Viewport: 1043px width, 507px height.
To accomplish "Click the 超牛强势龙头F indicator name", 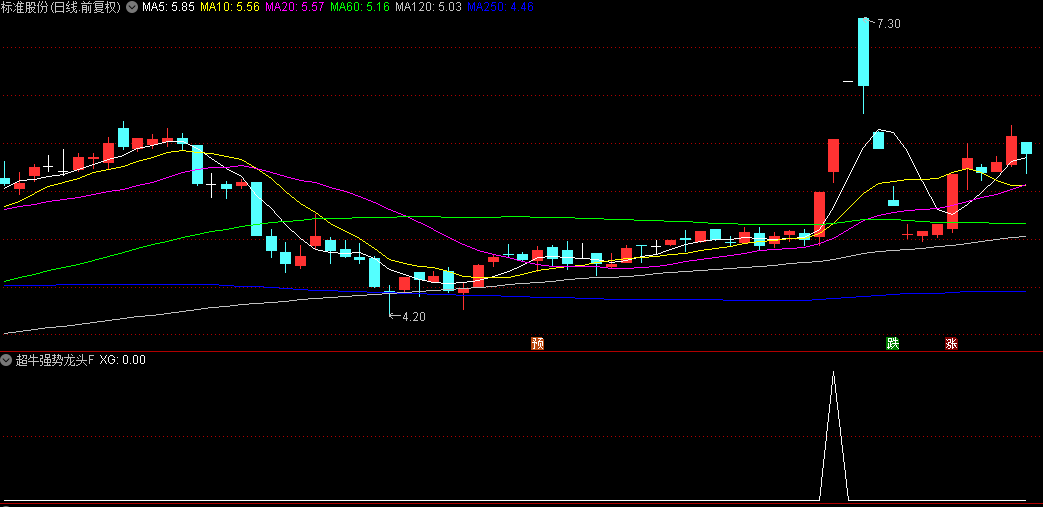I will point(56,360).
